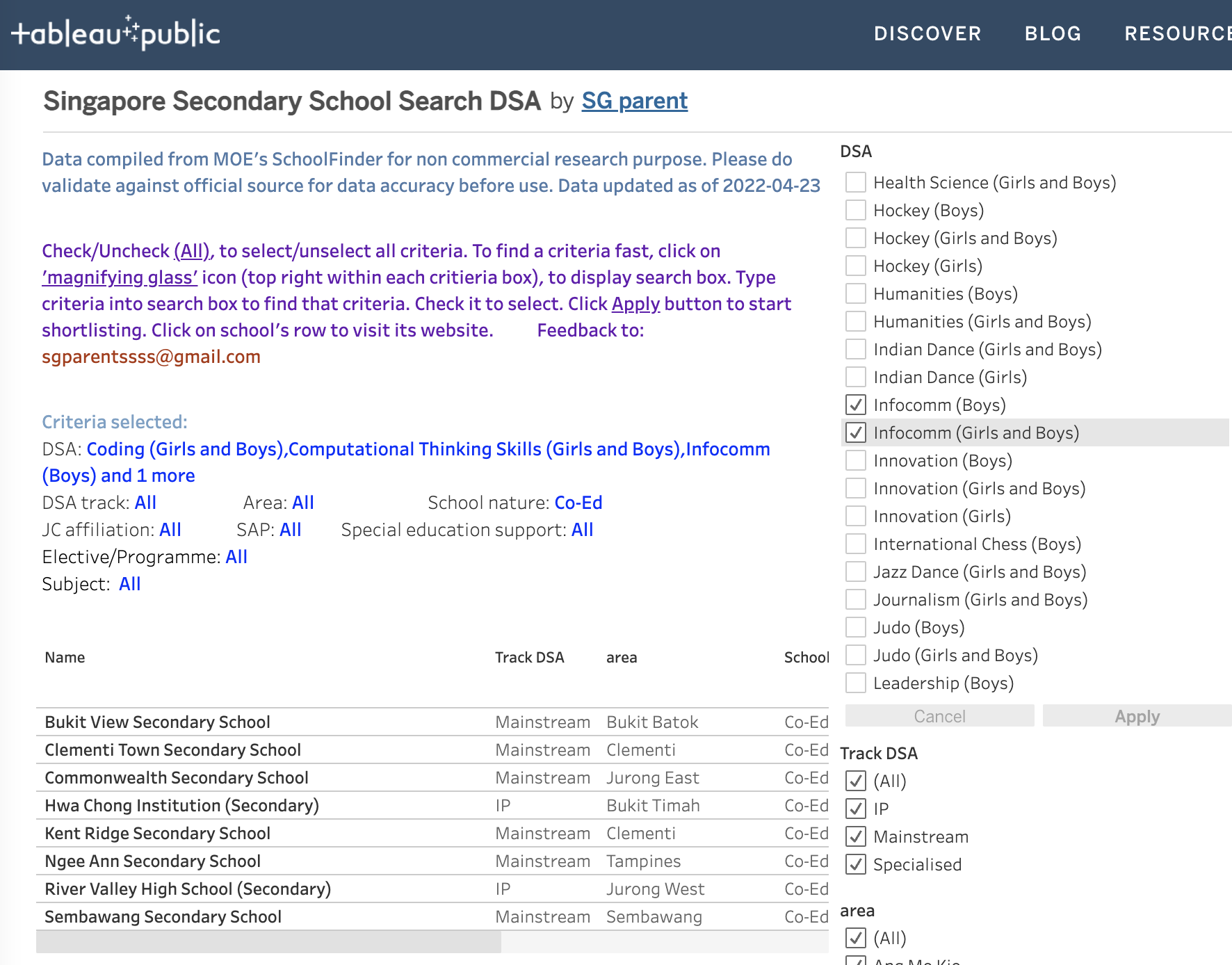Click the Sembawang area cell
The image size is (1232, 965).
click(654, 916)
